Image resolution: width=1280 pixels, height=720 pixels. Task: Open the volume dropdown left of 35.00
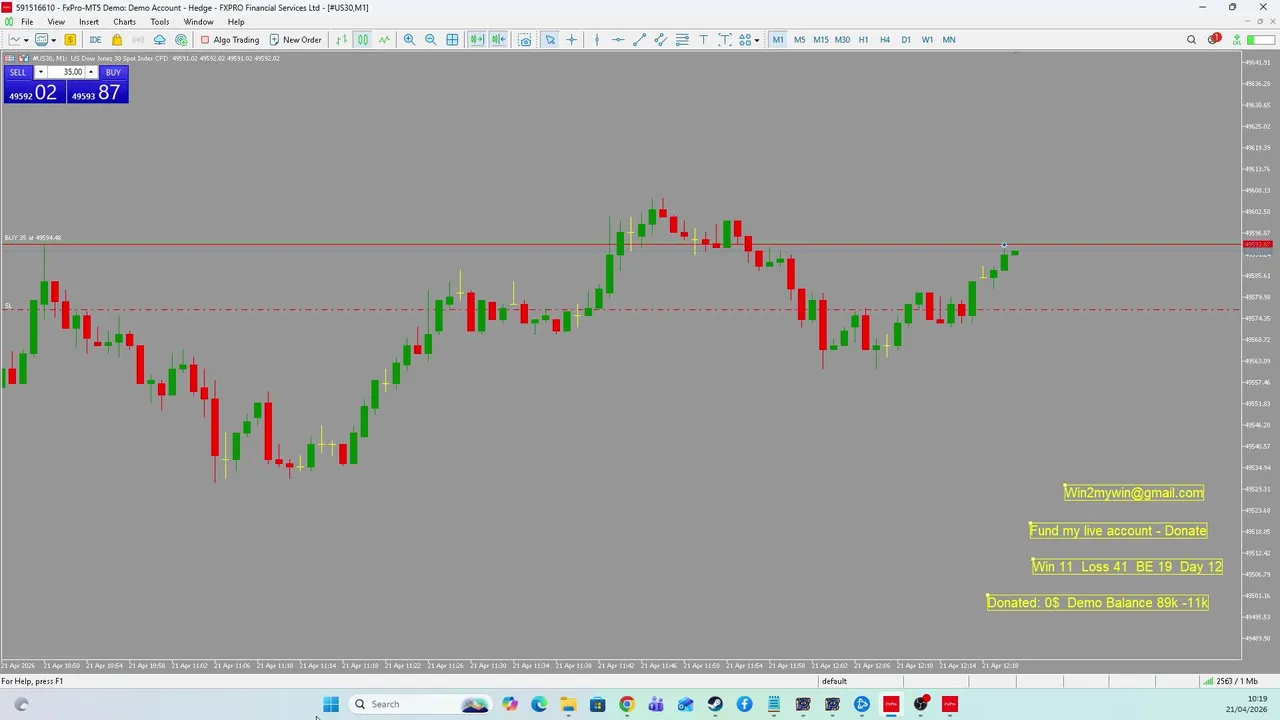(x=40, y=73)
